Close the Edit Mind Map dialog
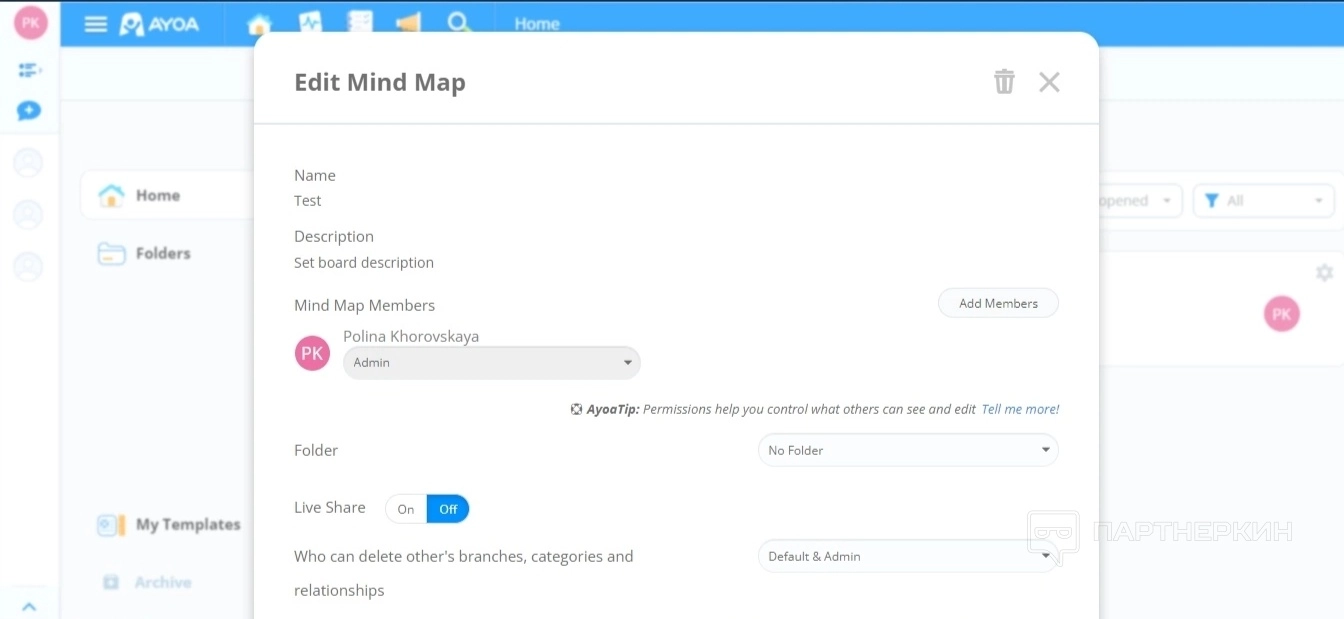The width and height of the screenshot is (1344, 619). [1049, 82]
